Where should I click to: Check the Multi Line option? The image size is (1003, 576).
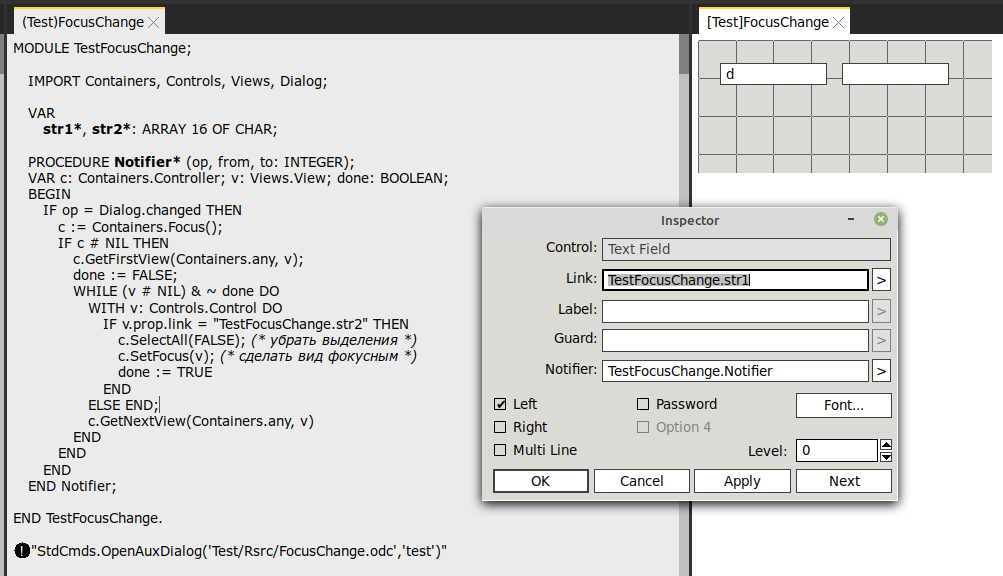pos(500,450)
